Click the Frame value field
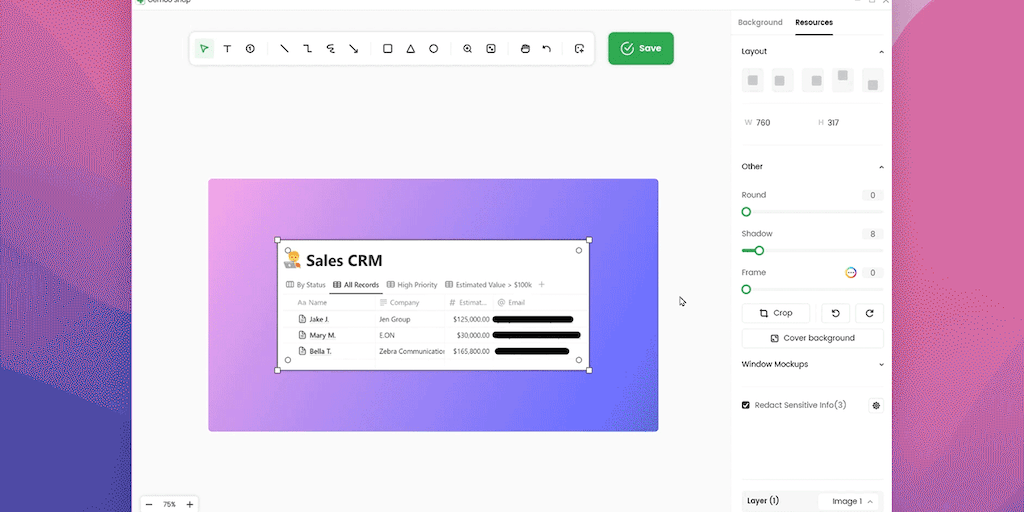This screenshot has width=1024, height=512. point(872,273)
